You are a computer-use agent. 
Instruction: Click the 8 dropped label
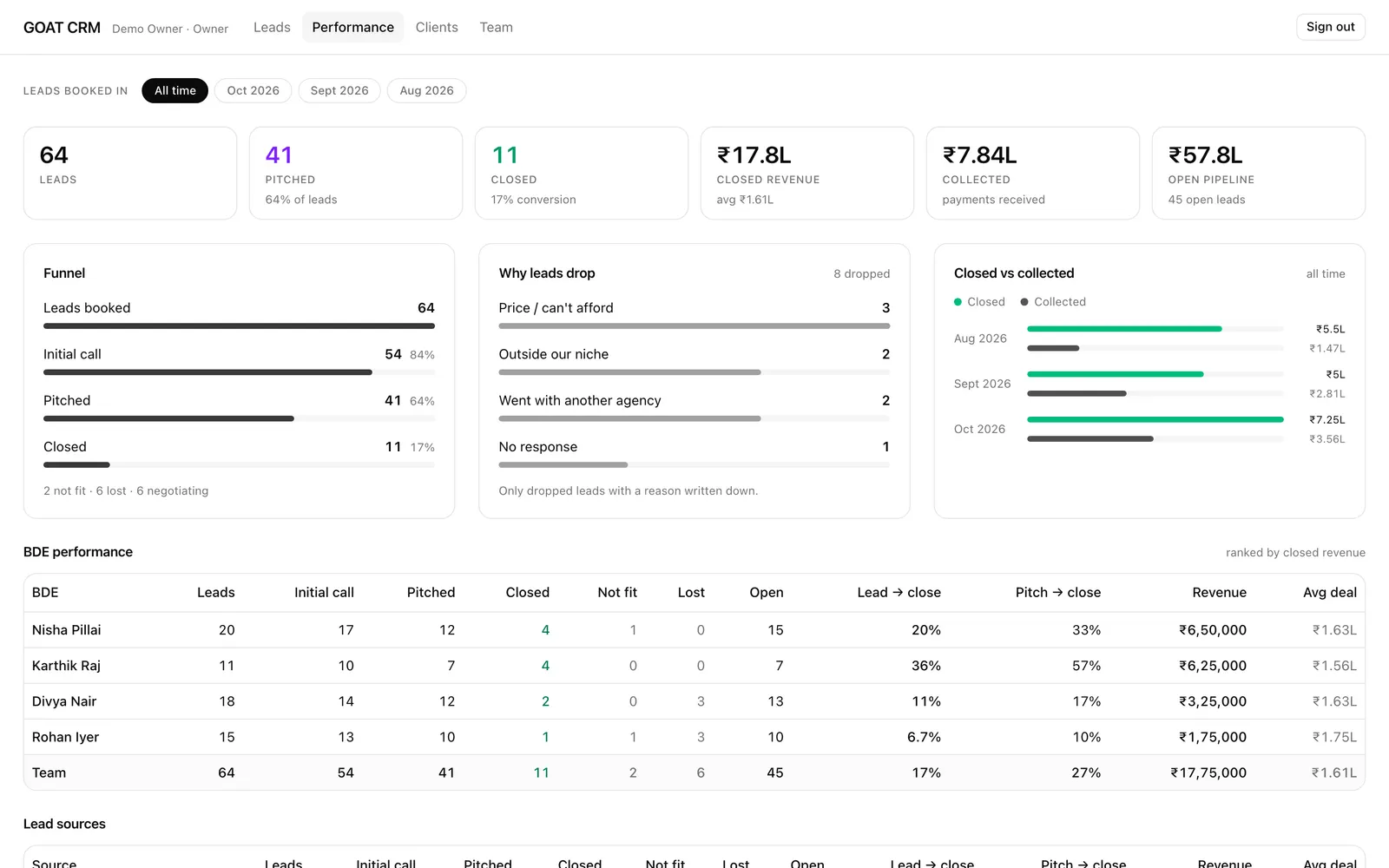pos(861,273)
